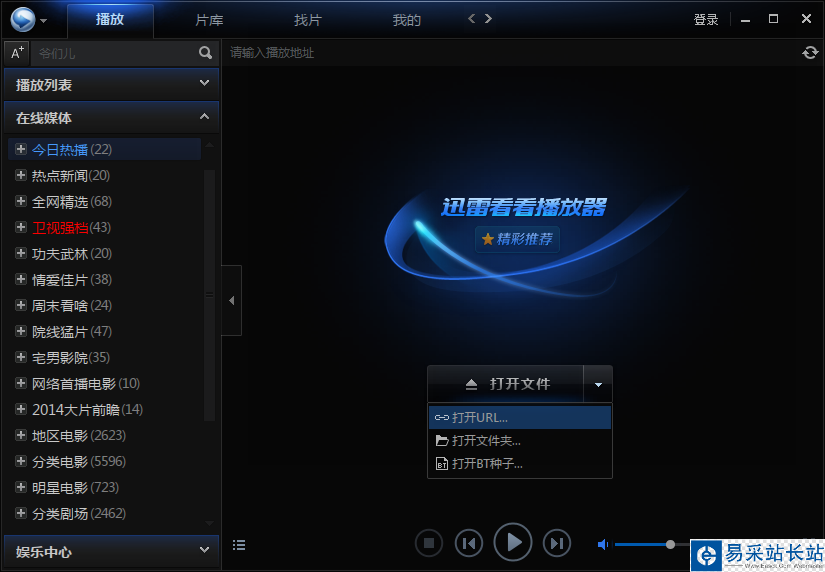Click the 精彩推荐 button
The height and width of the screenshot is (572, 825).
click(517, 239)
